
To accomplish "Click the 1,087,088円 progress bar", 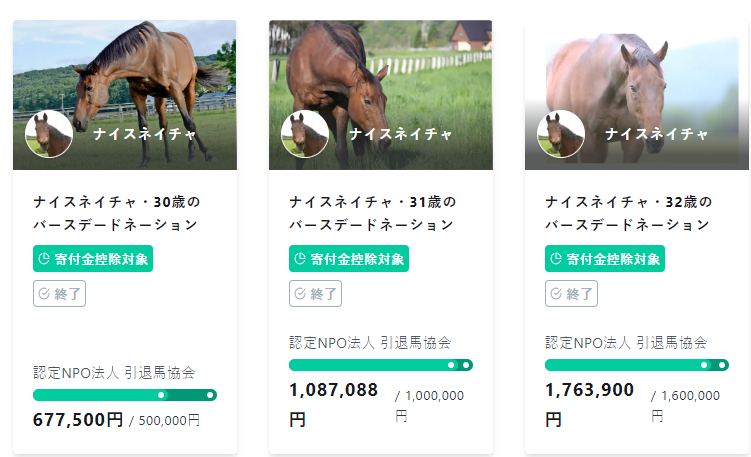I will coord(381,365).
